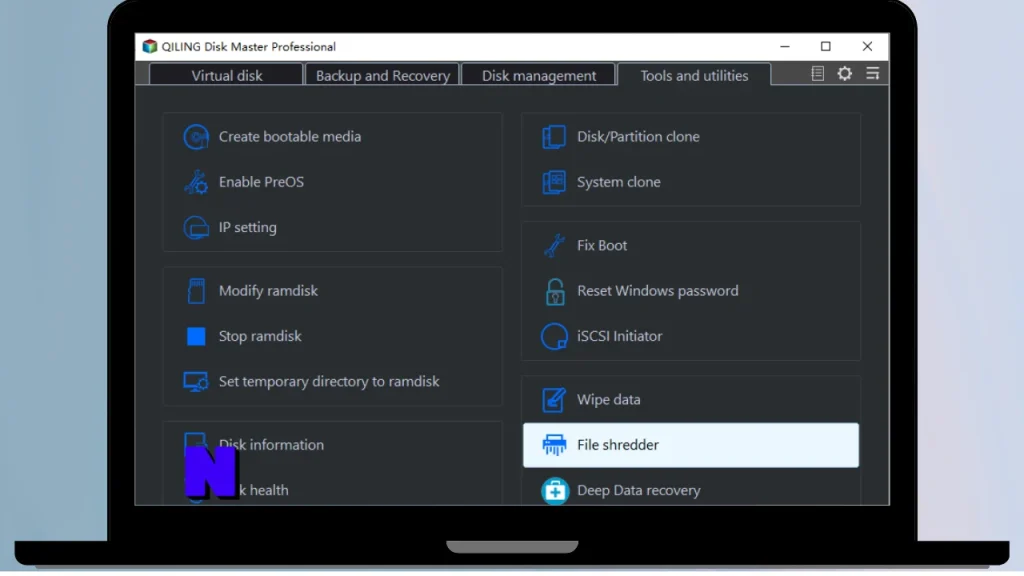Open the Deep Data recovery label

click(x=639, y=490)
